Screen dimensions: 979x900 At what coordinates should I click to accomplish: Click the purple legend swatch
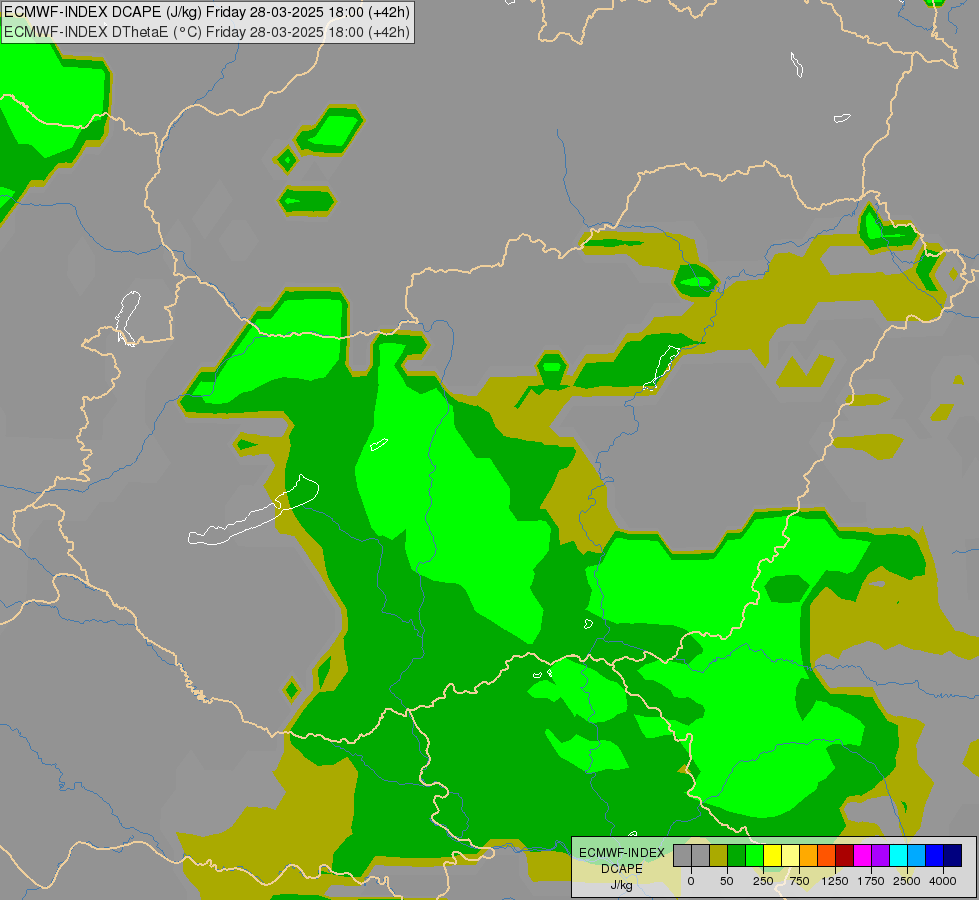coord(881,855)
